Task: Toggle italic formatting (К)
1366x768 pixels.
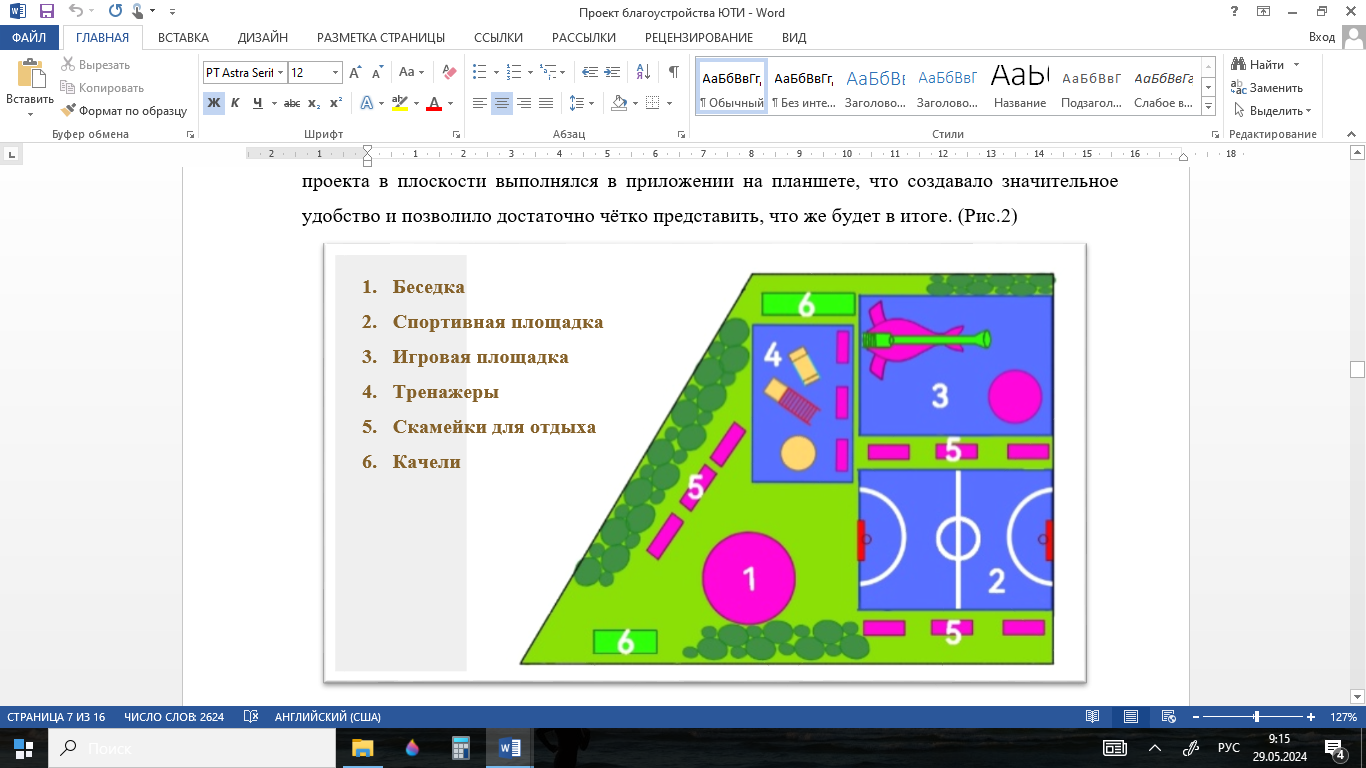Action: click(x=236, y=103)
